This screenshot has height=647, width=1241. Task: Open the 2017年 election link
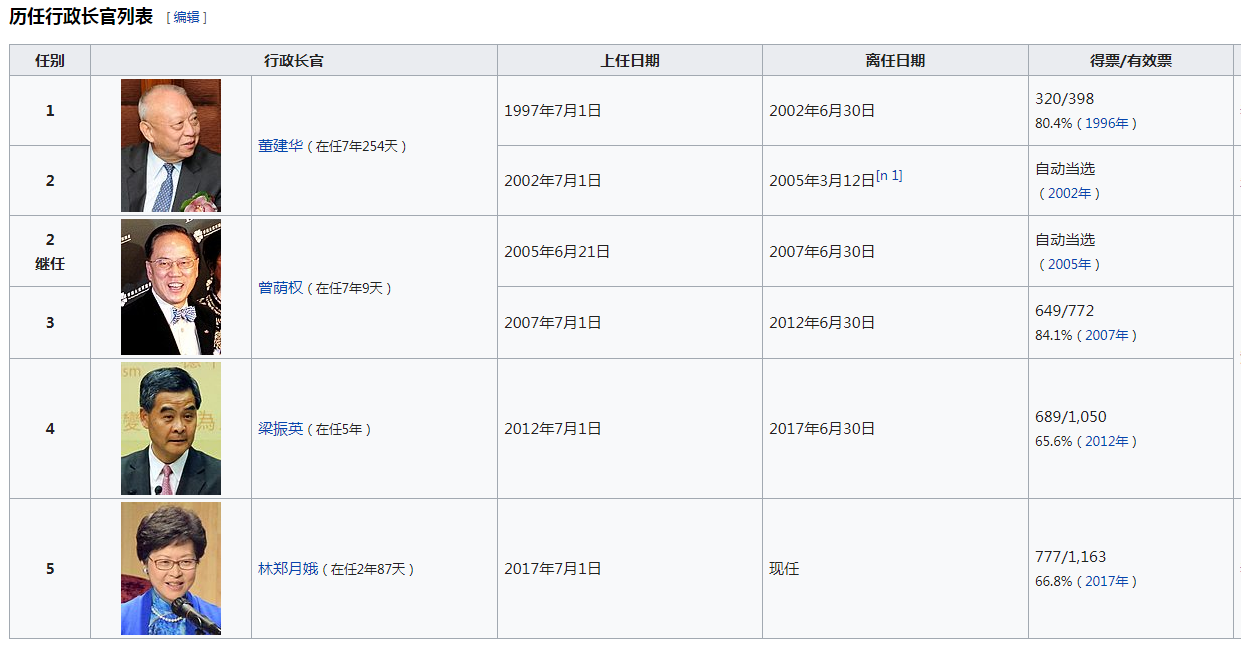pyautogui.click(x=1106, y=582)
